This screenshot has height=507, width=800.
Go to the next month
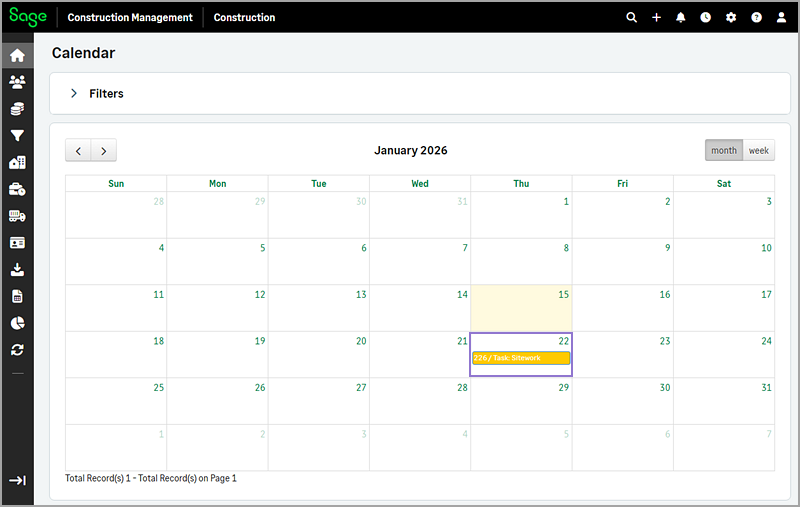click(x=104, y=151)
